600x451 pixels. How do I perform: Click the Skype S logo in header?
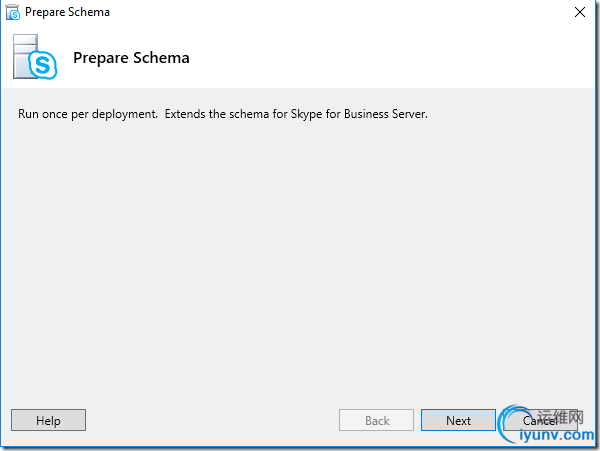(x=47, y=66)
